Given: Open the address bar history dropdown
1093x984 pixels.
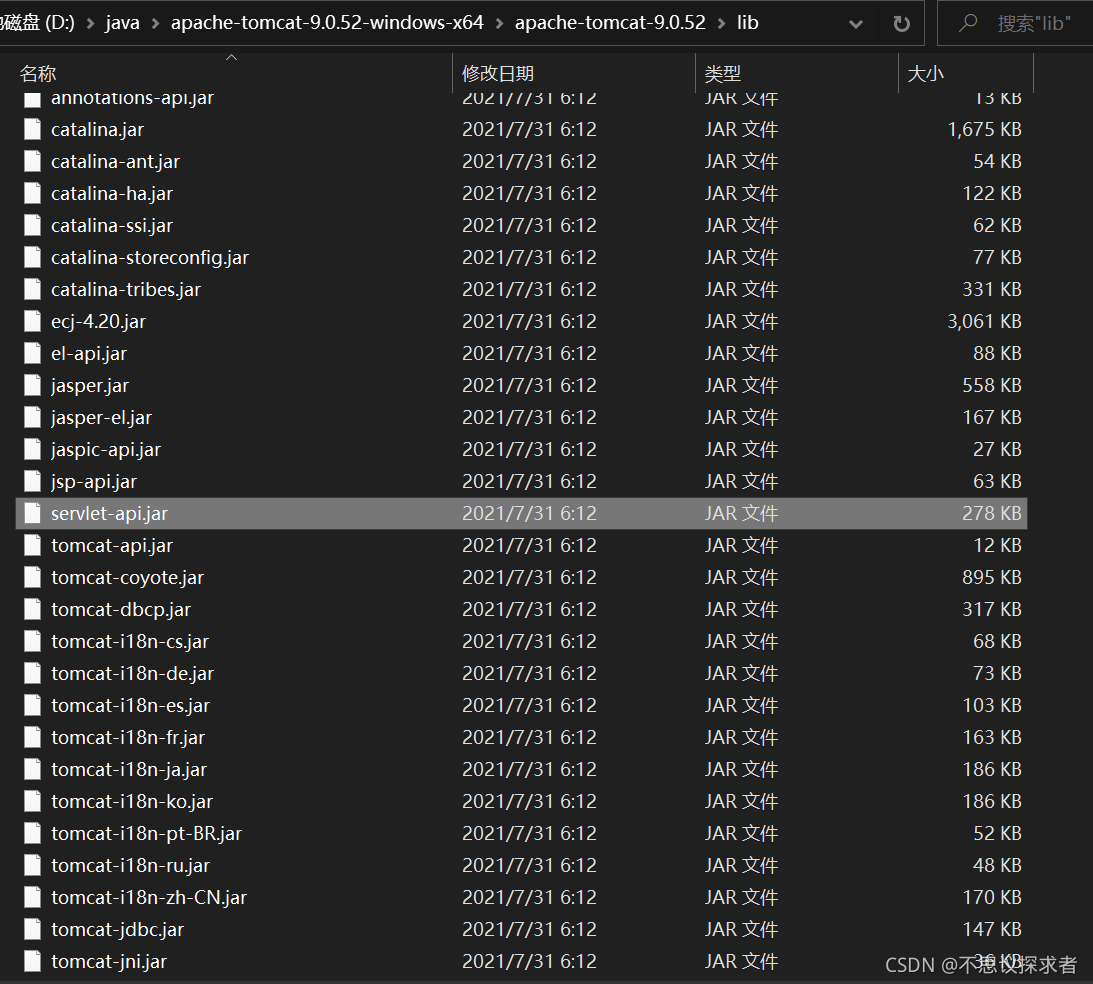Looking at the screenshot, I should 855,24.
